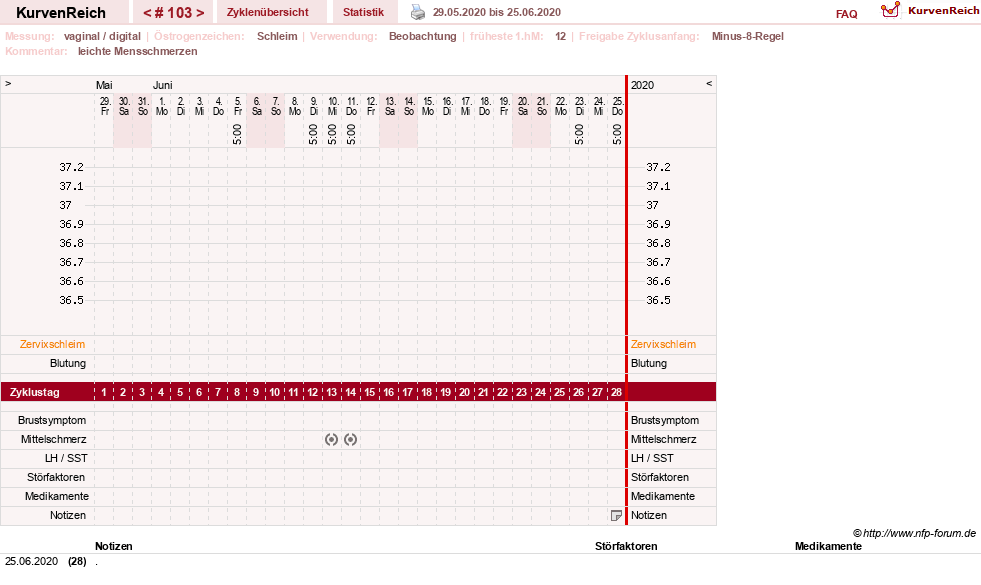The width and height of the screenshot is (981, 585).
Task: Click the früheste 1.hM value '12'
Action: coord(561,36)
